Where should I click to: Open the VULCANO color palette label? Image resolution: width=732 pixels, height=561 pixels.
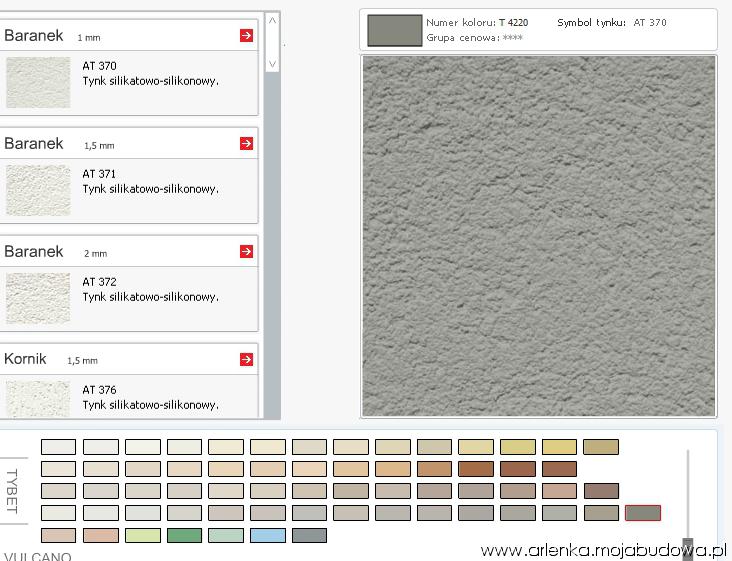[x=38, y=556]
